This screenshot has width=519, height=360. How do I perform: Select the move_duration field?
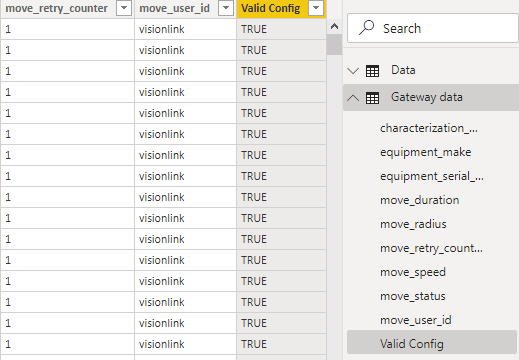(x=420, y=200)
